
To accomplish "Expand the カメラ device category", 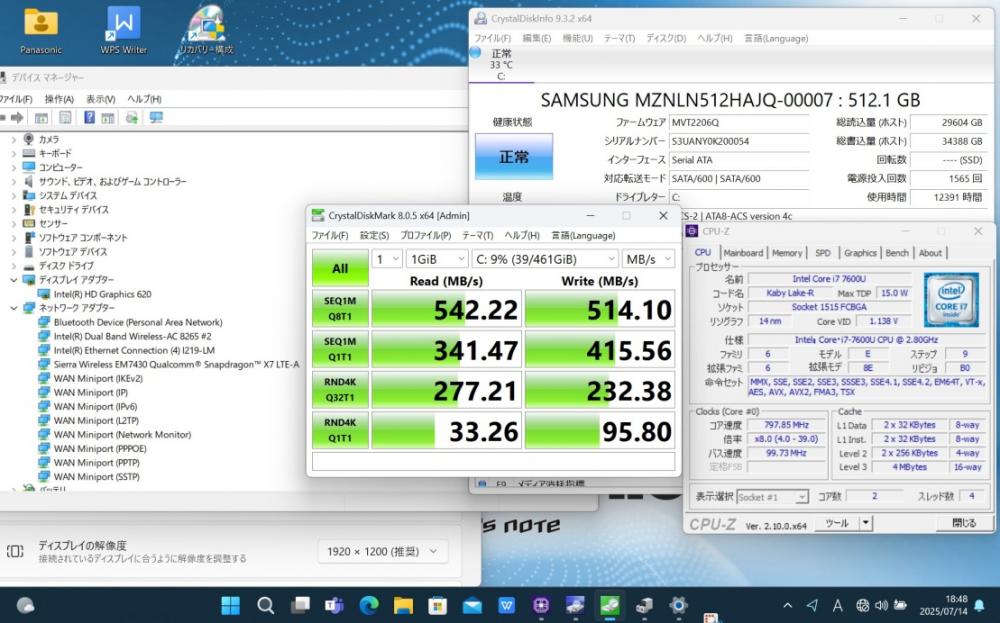I will coord(13,139).
